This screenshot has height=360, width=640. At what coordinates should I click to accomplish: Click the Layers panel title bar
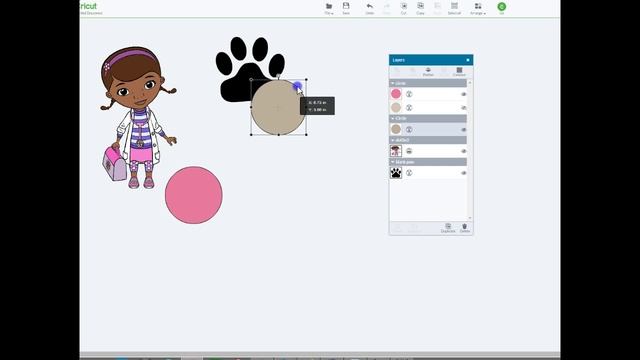pyautogui.click(x=431, y=60)
